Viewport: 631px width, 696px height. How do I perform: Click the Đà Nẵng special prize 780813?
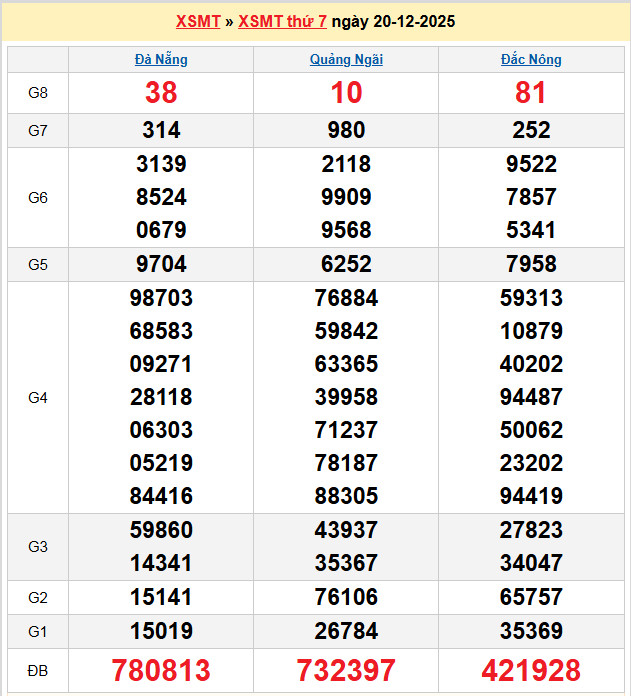click(x=161, y=670)
